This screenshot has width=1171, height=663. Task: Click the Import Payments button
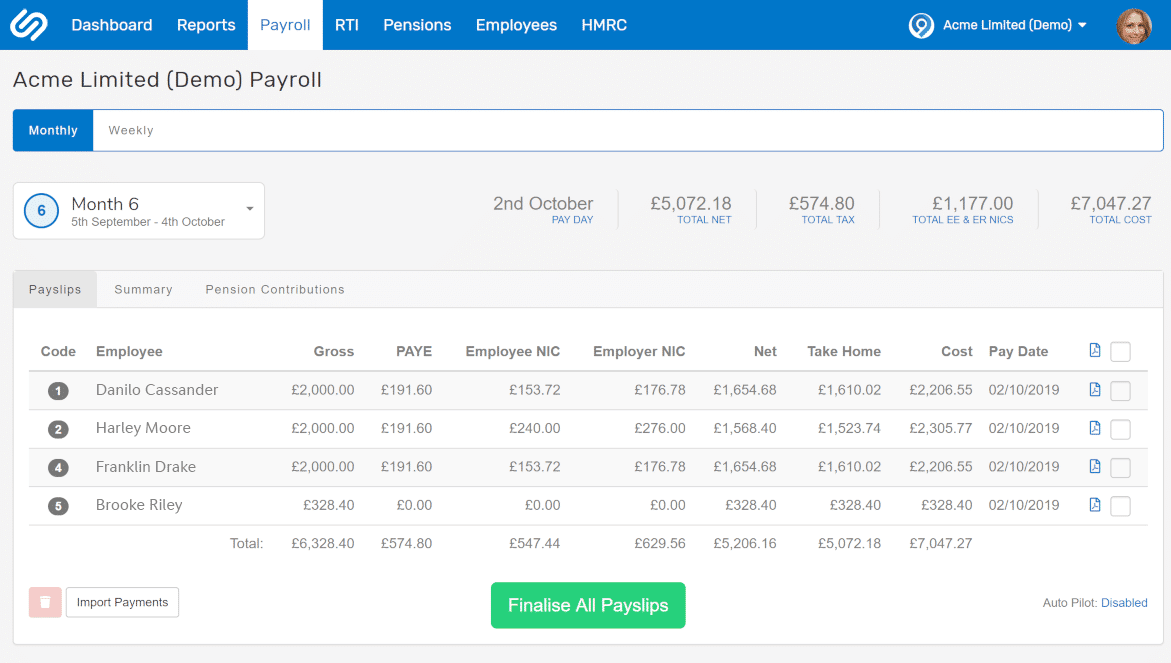[x=122, y=602]
